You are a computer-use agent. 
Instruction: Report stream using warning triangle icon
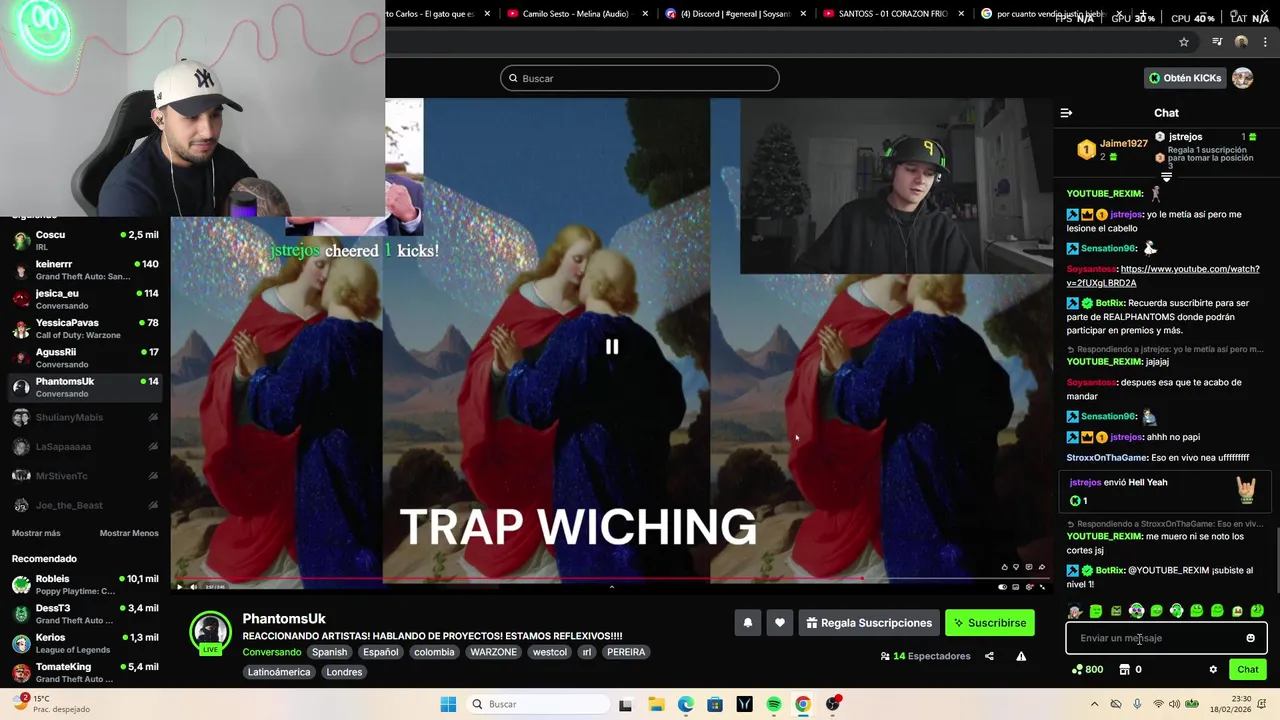point(1021,656)
